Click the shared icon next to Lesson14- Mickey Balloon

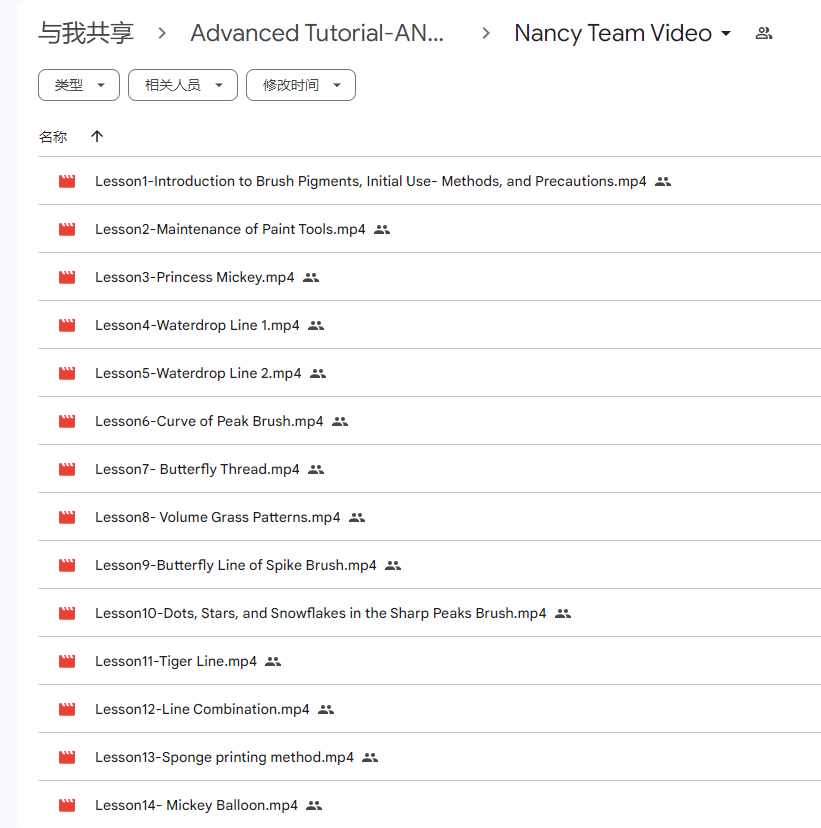pos(314,806)
